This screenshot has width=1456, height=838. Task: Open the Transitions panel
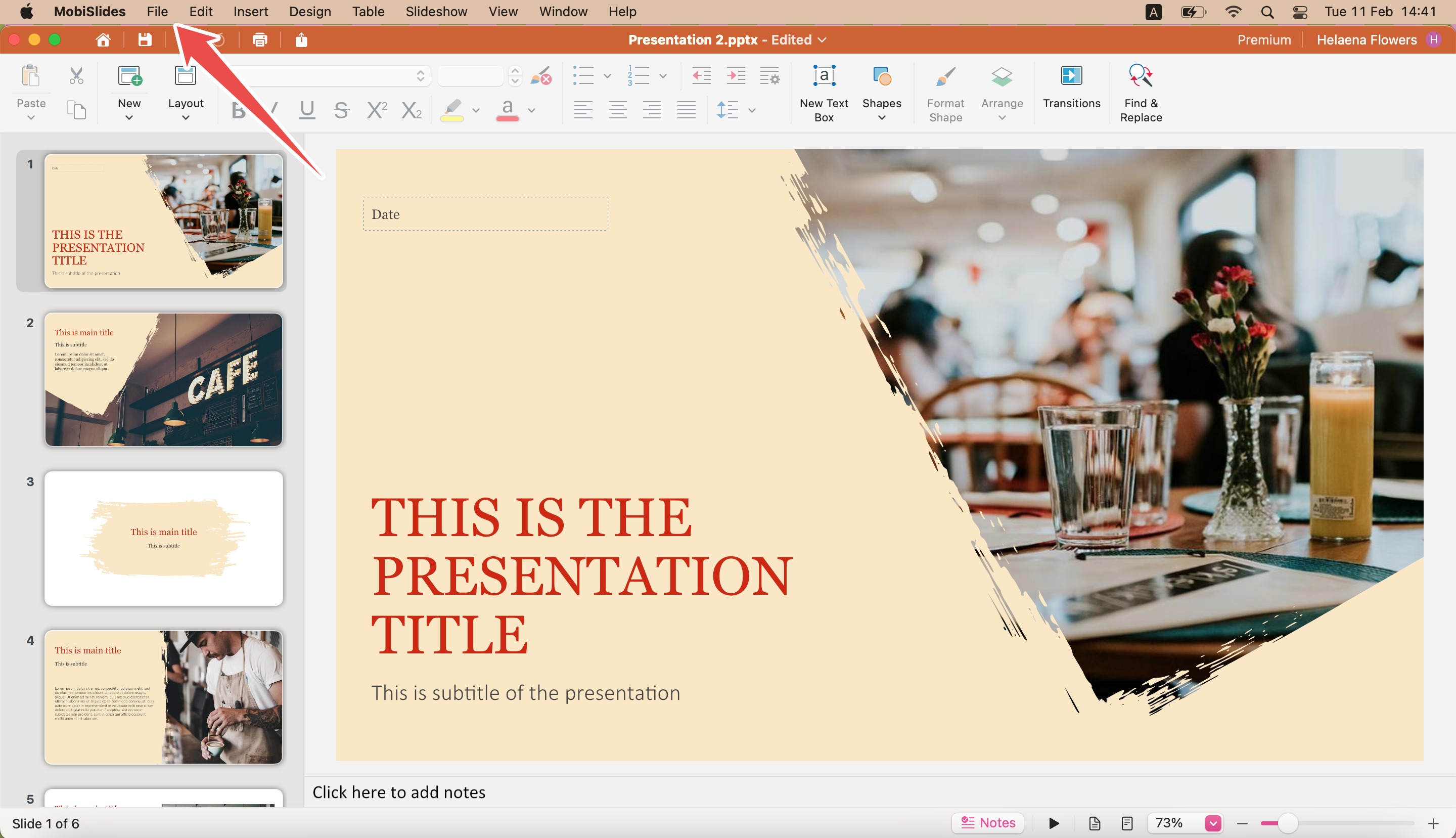[1071, 86]
